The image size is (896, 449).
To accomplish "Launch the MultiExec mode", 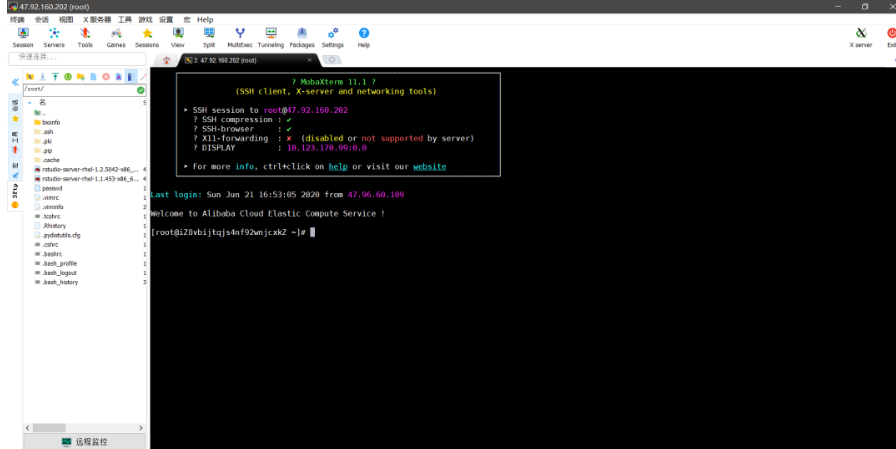I will 240,37.
